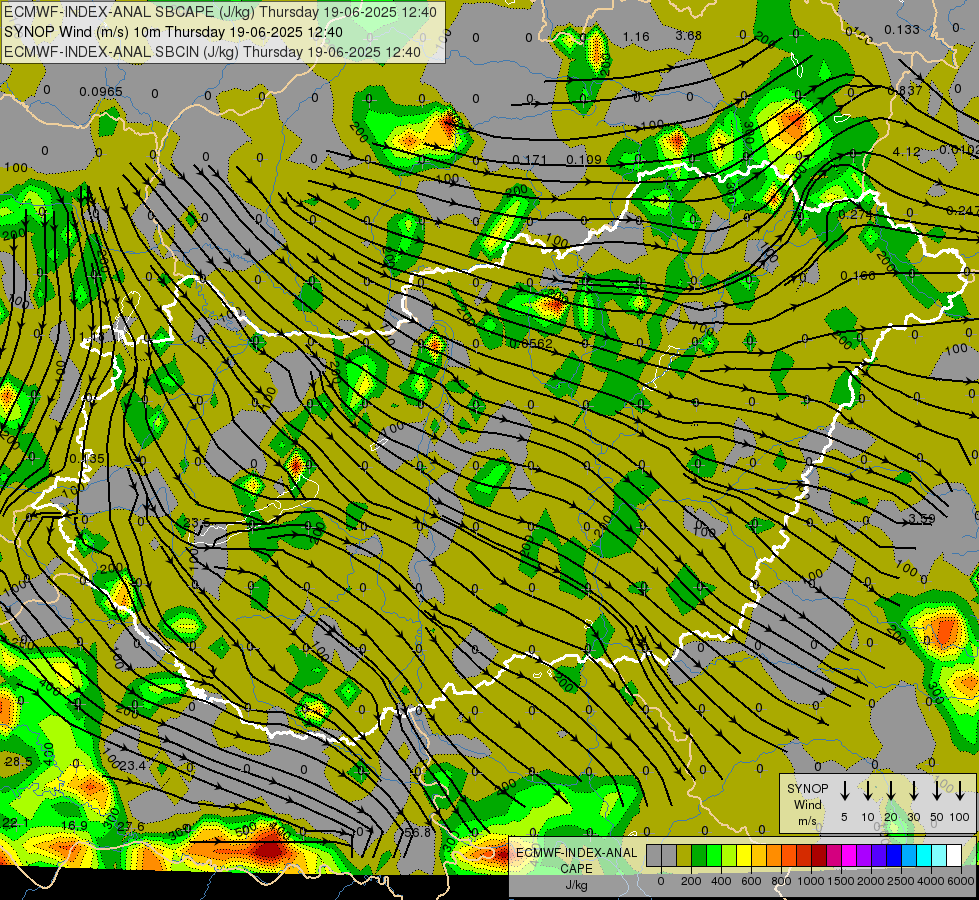Select the magenta CAPE legend swatch
Screen dimensions: 979x900
pyautogui.click(x=849, y=856)
